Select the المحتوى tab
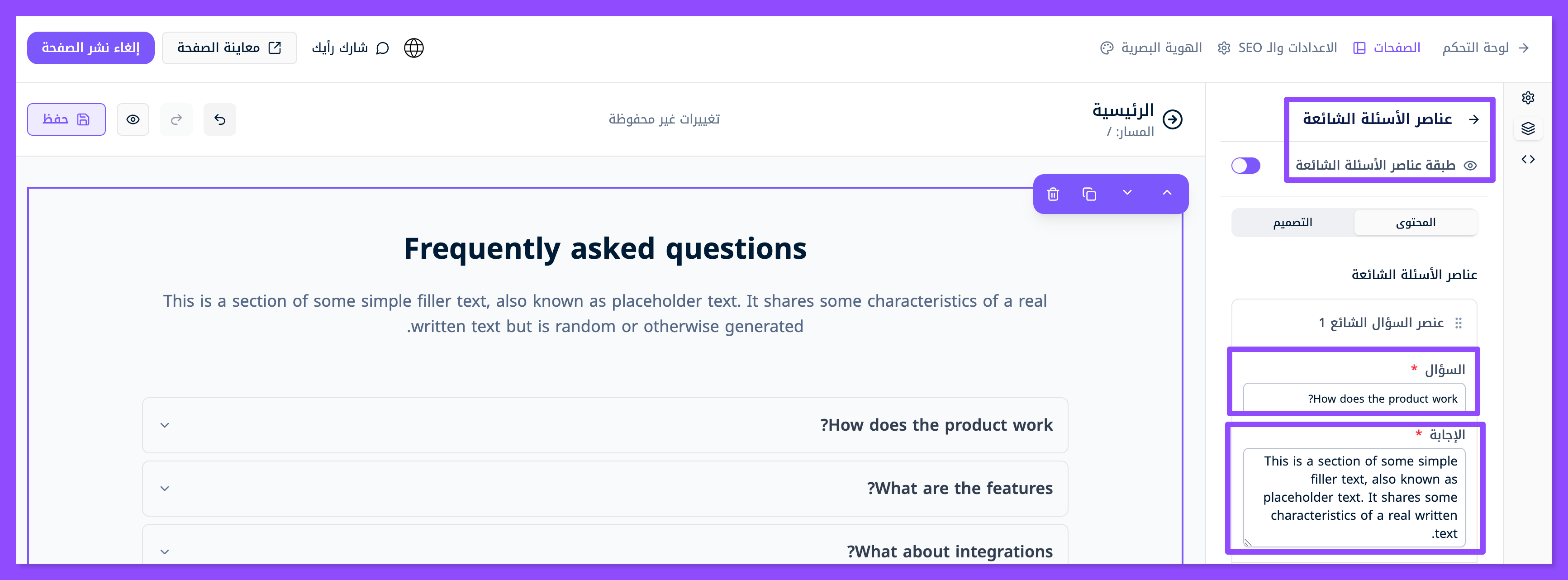The height and width of the screenshot is (580, 1568). pyautogui.click(x=1415, y=223)
